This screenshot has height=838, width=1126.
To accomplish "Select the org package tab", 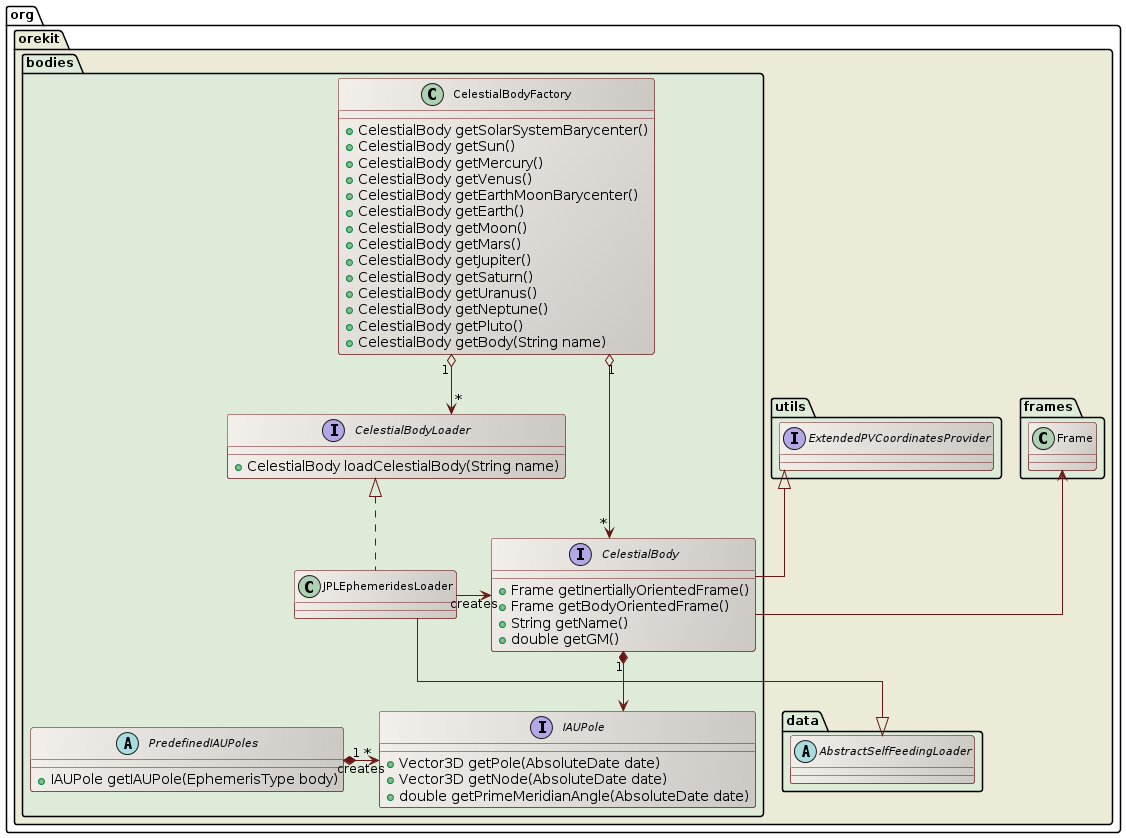I will (x=22, y=15).
